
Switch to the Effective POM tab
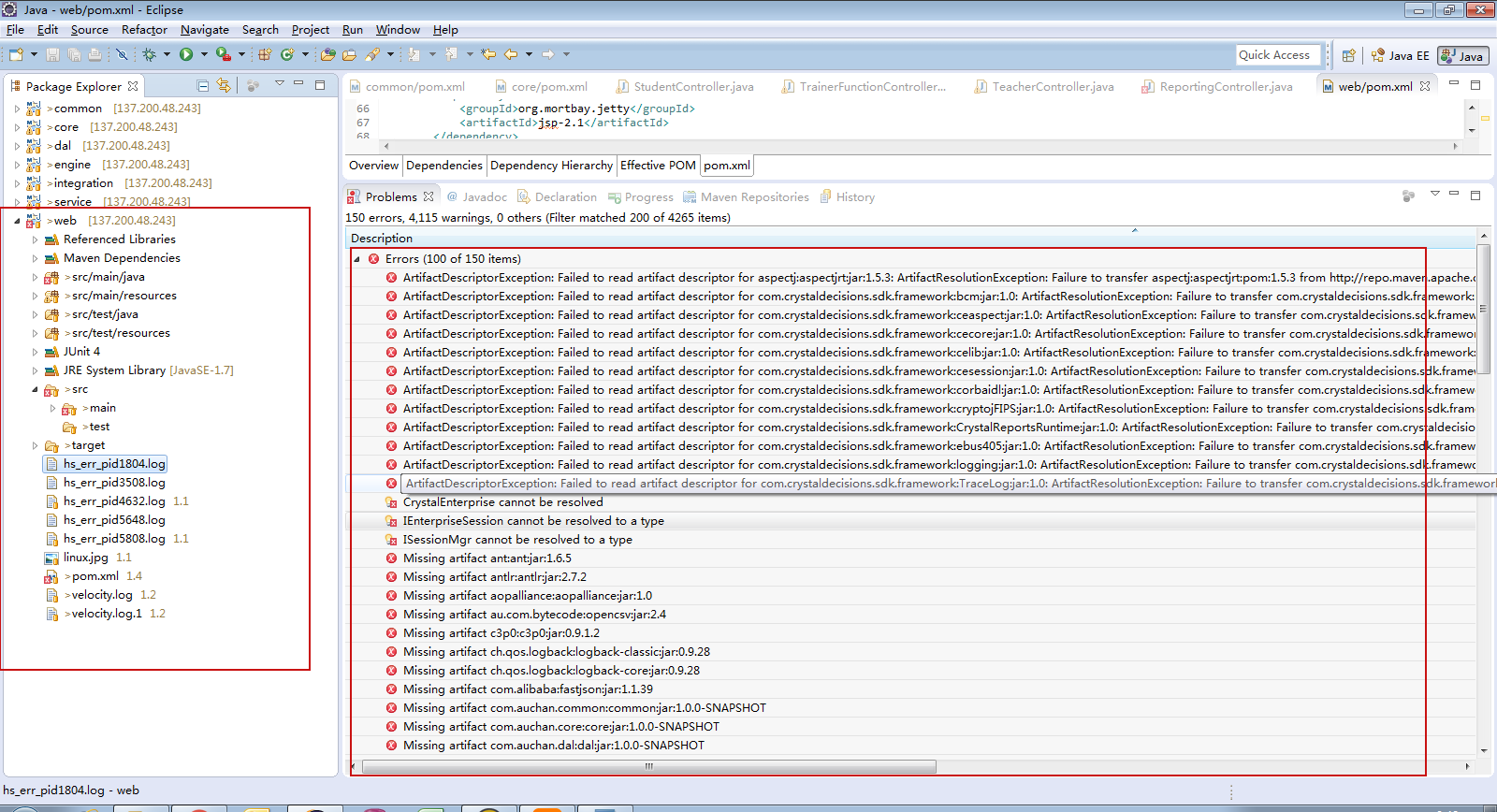pyautogui.click(x=658, y=166)
